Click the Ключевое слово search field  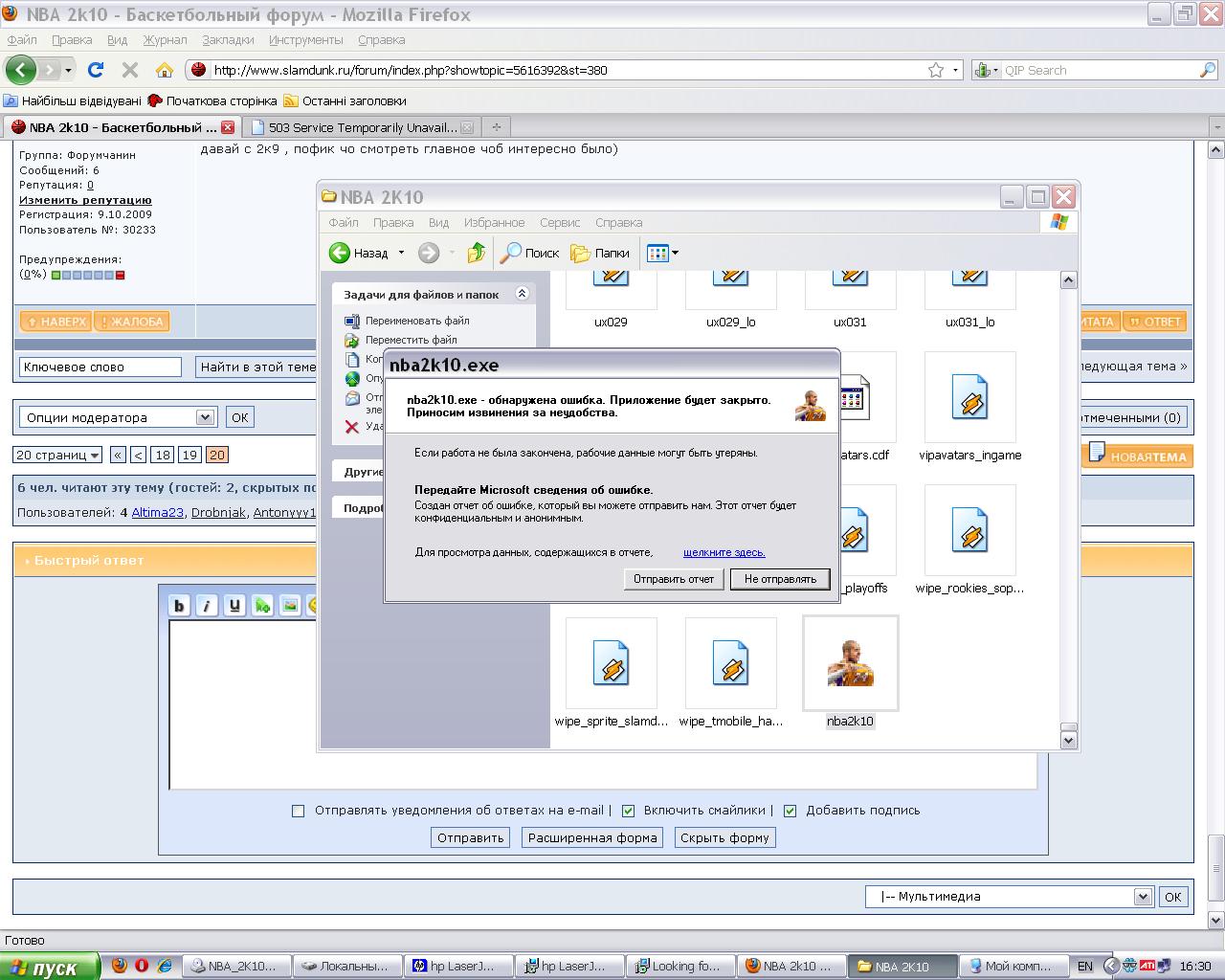pyautogui.click(x=100, y=367)
